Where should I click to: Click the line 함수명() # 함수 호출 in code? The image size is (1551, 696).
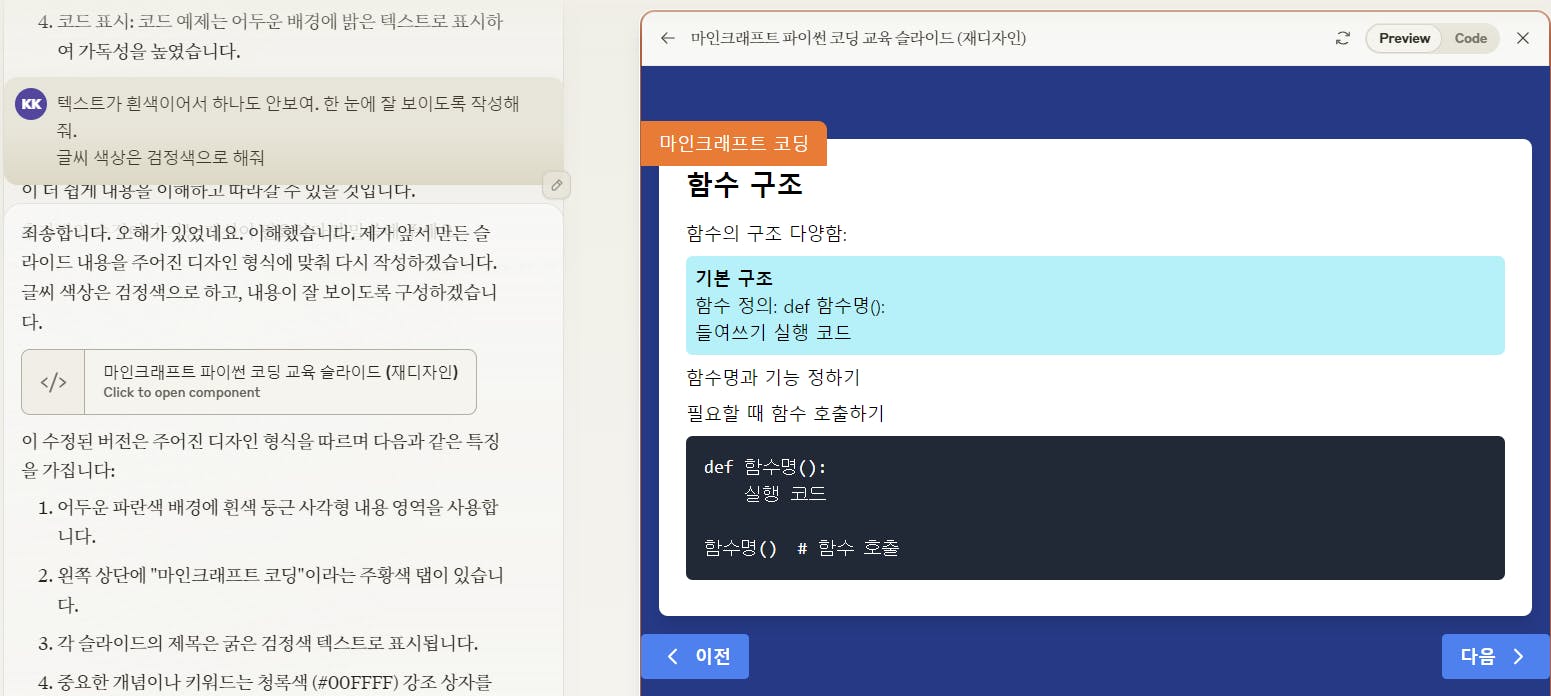801,548
